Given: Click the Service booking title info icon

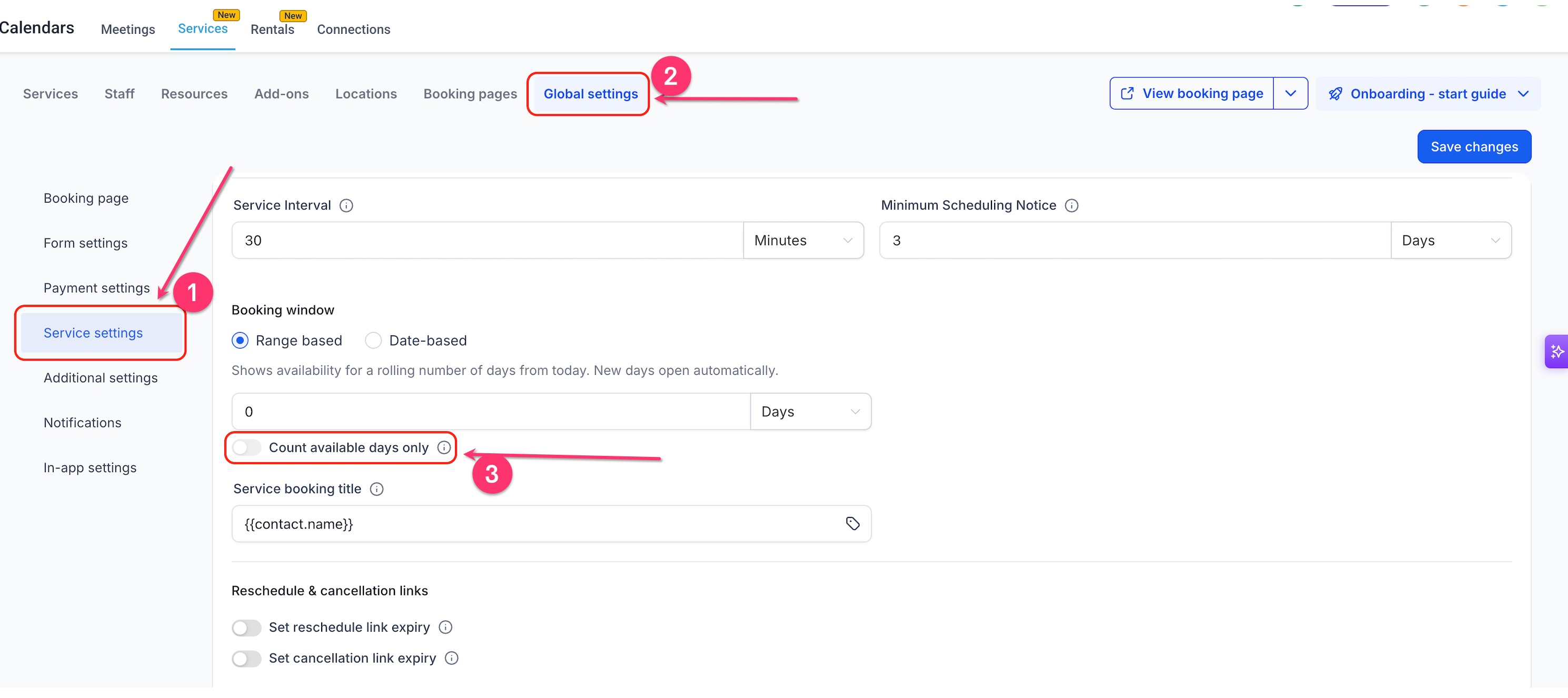Looking at the screenshot, I should pyautogui.click(x=377, y=489).
